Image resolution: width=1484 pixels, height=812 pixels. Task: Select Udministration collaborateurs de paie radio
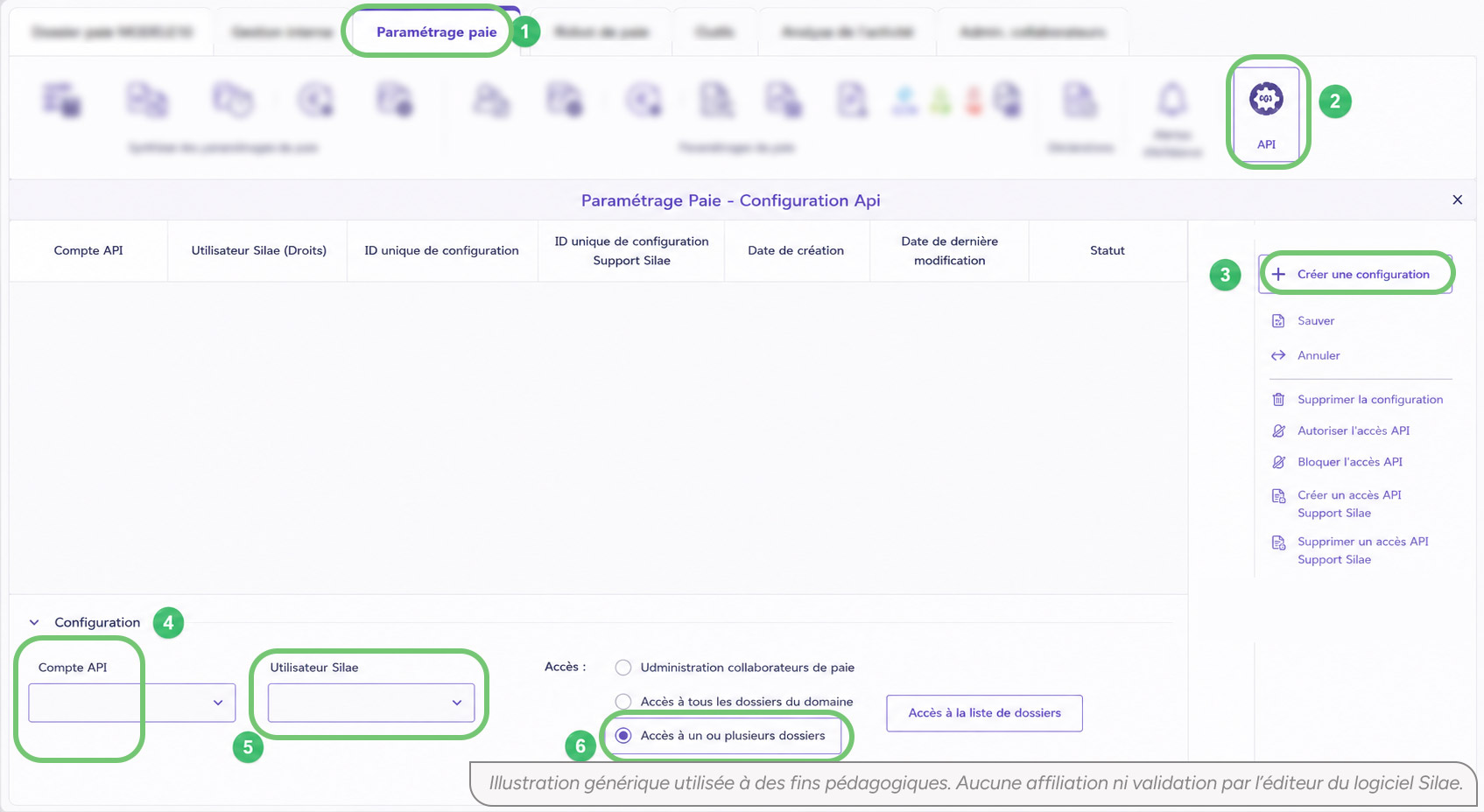click(623, 668)
